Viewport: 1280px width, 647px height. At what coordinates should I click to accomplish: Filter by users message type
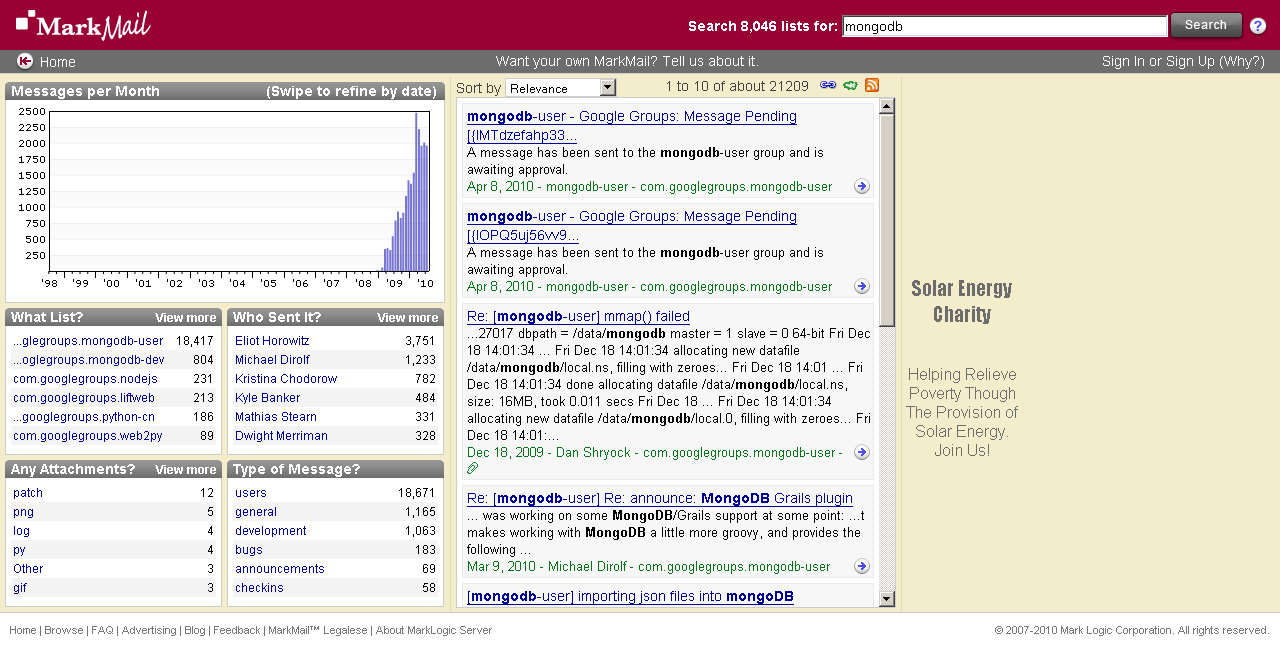251,493
